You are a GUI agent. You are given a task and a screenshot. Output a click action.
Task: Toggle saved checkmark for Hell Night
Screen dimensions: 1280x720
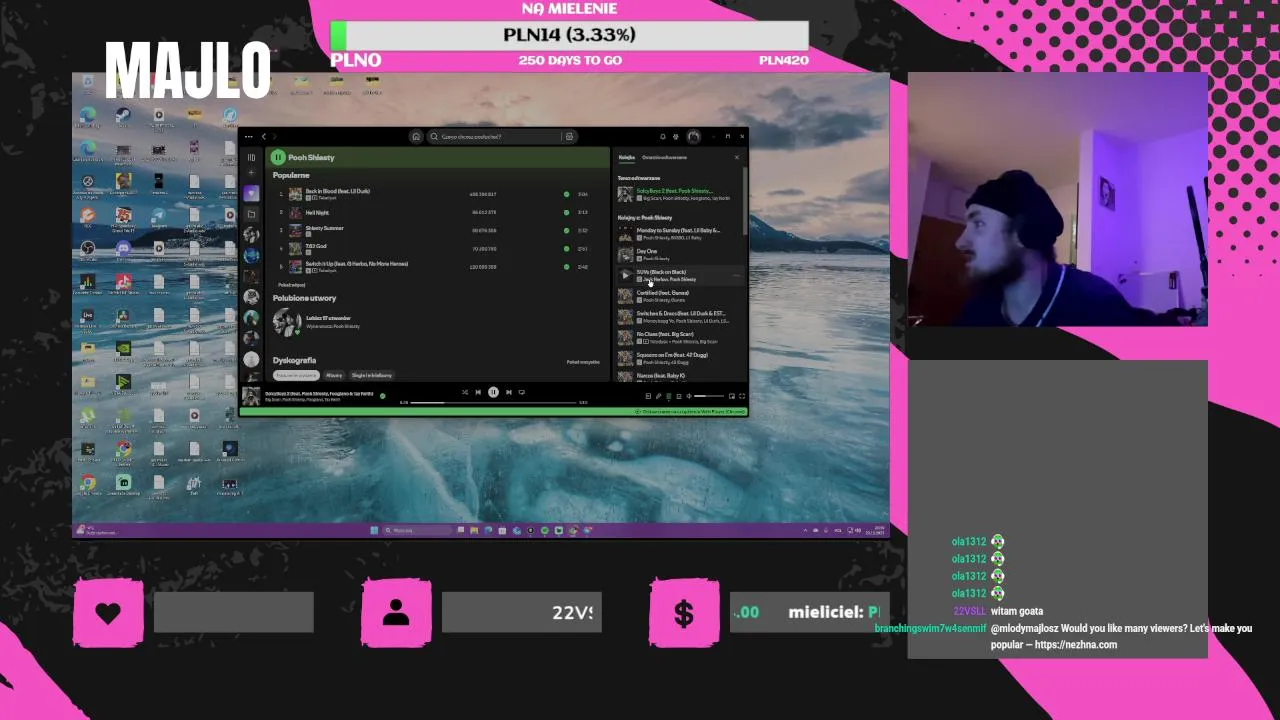pos(566,212)
